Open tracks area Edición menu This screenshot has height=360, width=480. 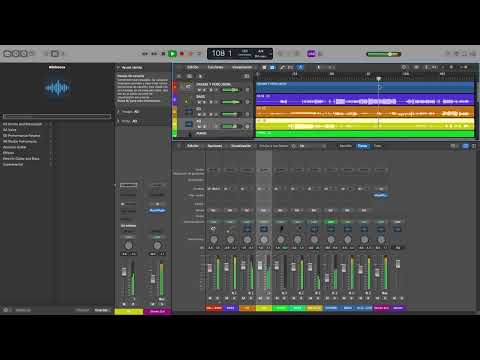[x=192, y=67]
